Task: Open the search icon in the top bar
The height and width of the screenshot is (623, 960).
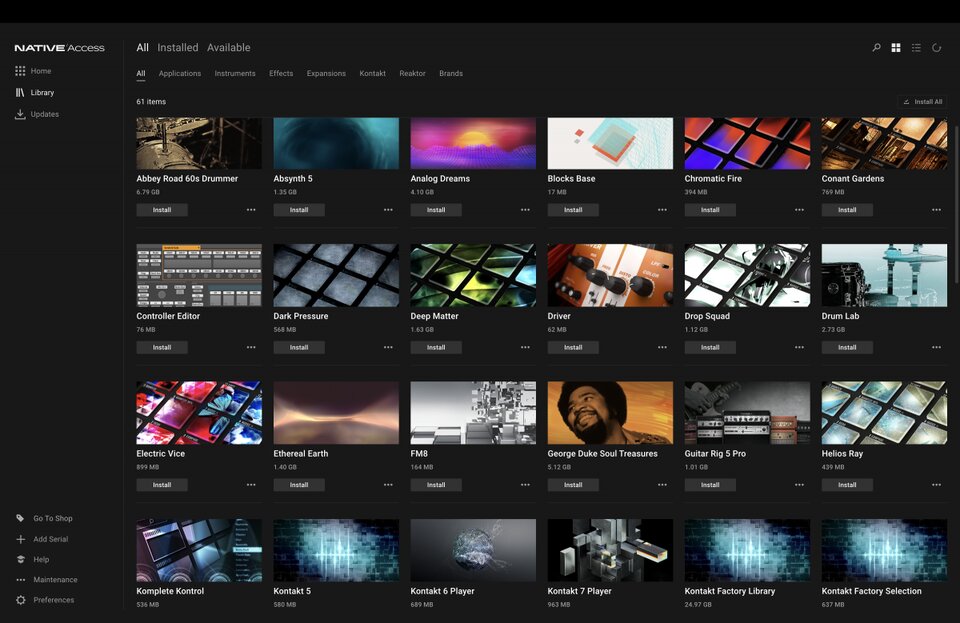Action: tap(874, 47)
